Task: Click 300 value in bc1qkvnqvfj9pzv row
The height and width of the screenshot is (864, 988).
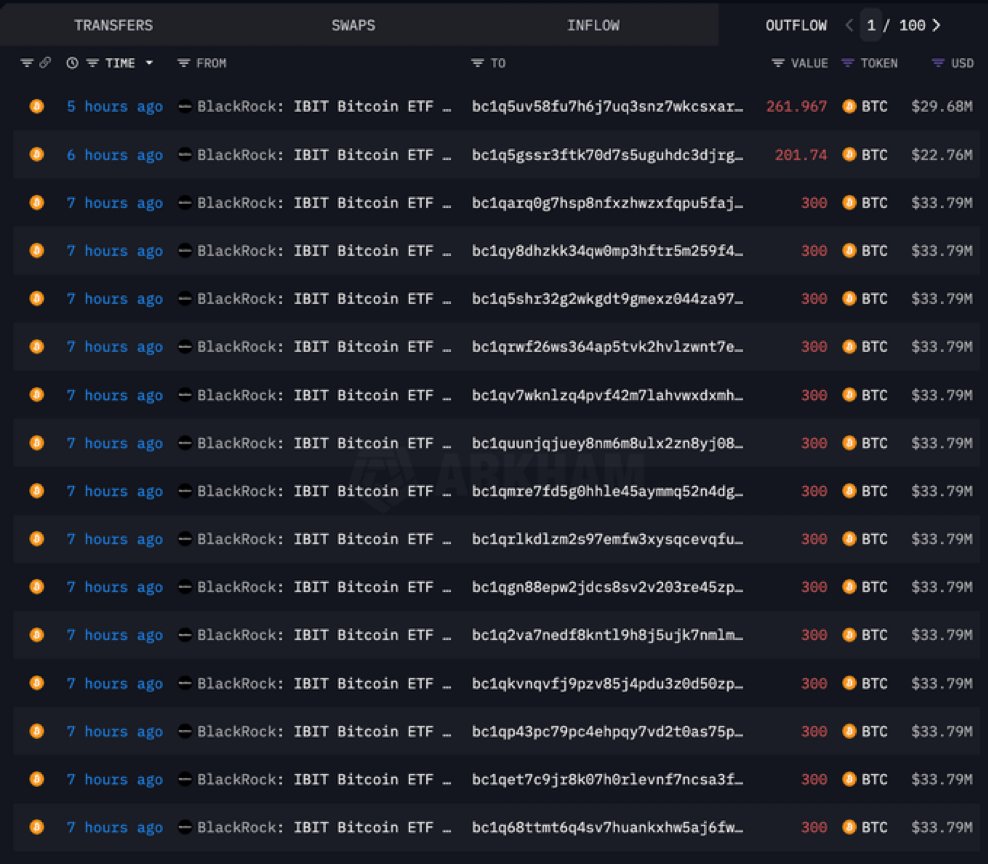Action: point(814,683)
